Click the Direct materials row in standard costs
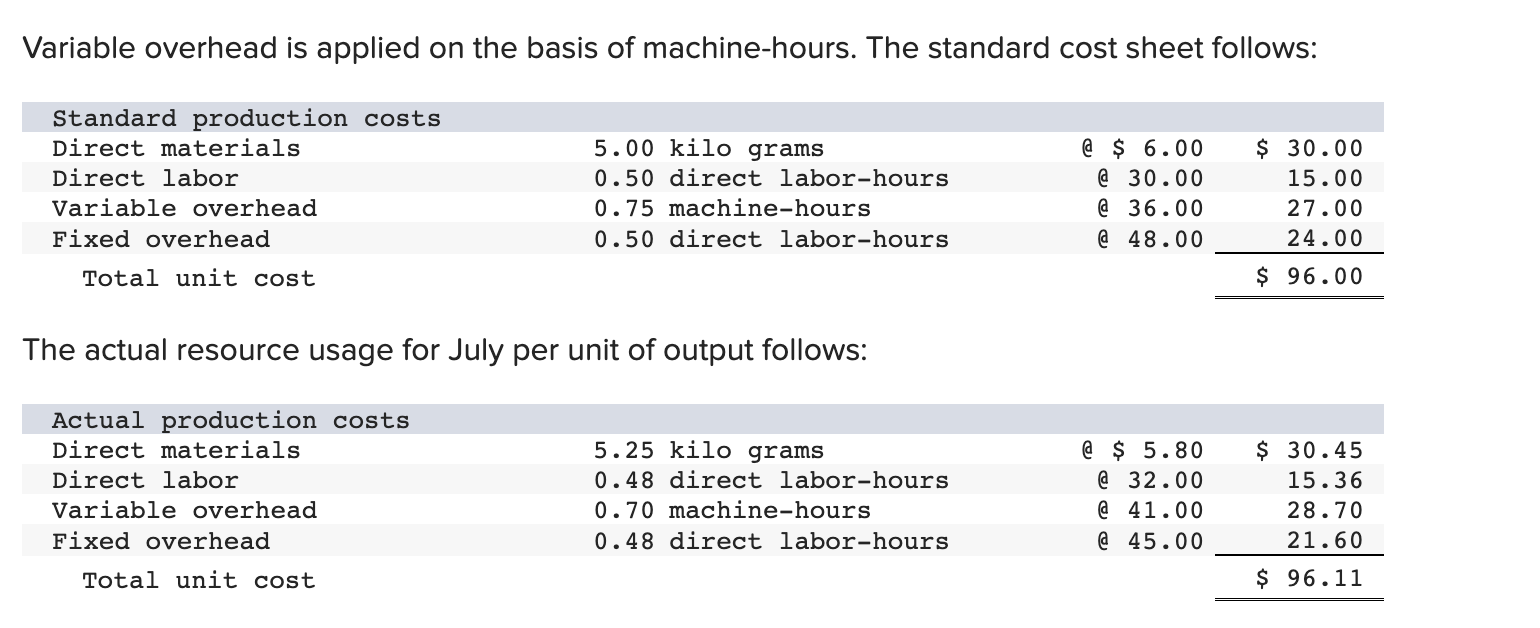The width and height of the screenshot is (1540, 628). (176, 148)
